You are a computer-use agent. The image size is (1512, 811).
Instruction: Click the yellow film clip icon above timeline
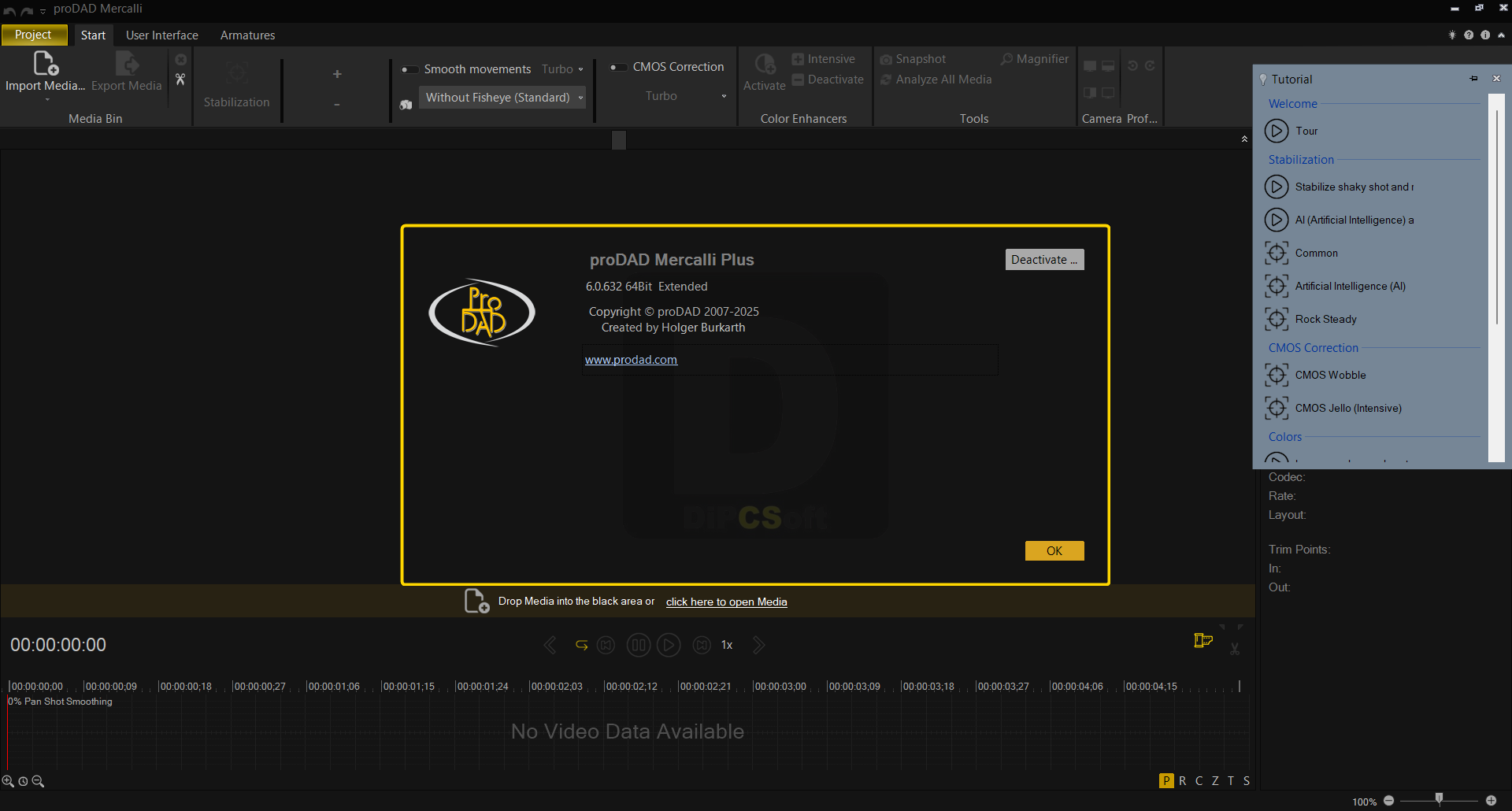pos(1203,641)
